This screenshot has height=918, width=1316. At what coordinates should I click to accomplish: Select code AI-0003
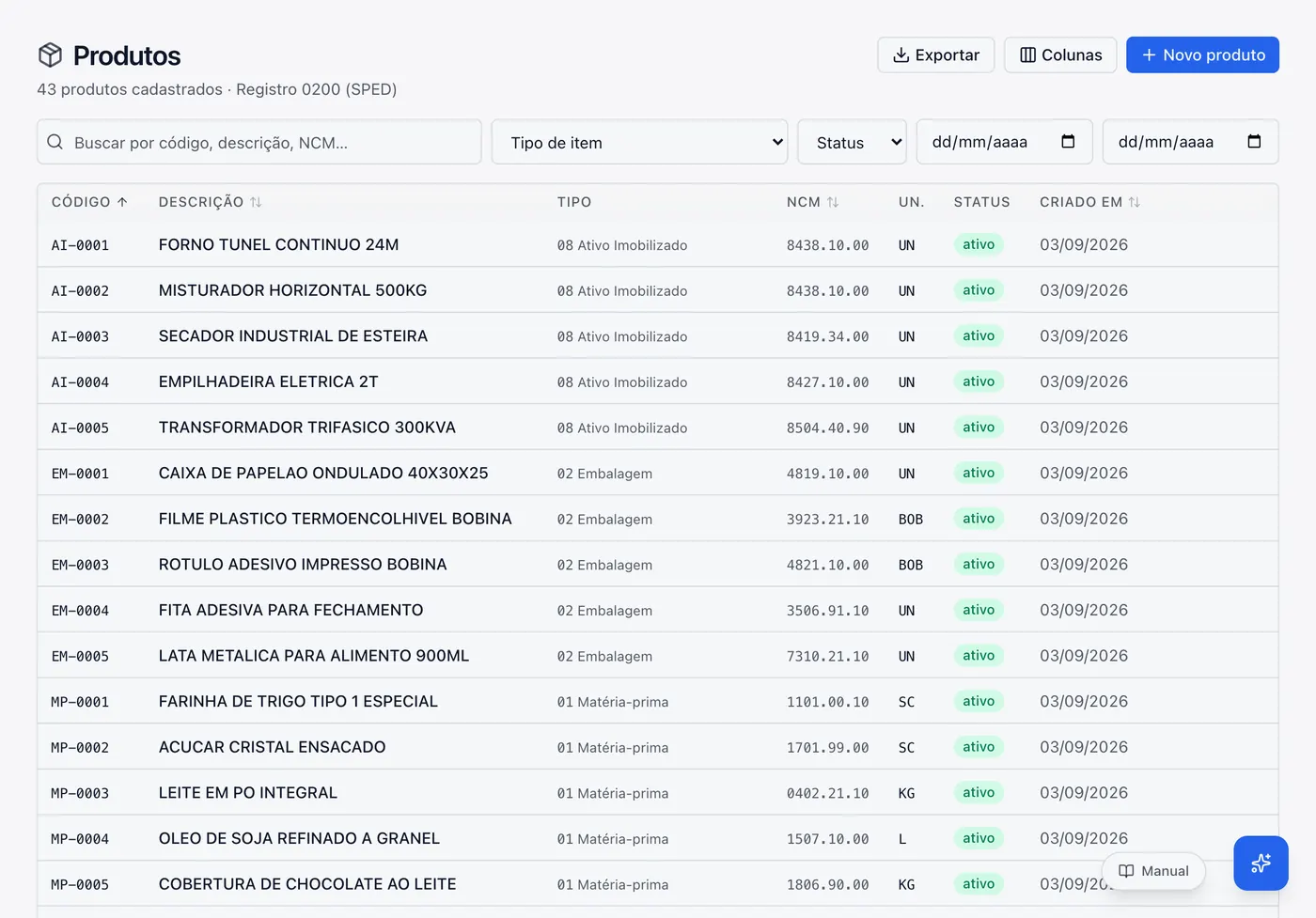pos(80,336)
